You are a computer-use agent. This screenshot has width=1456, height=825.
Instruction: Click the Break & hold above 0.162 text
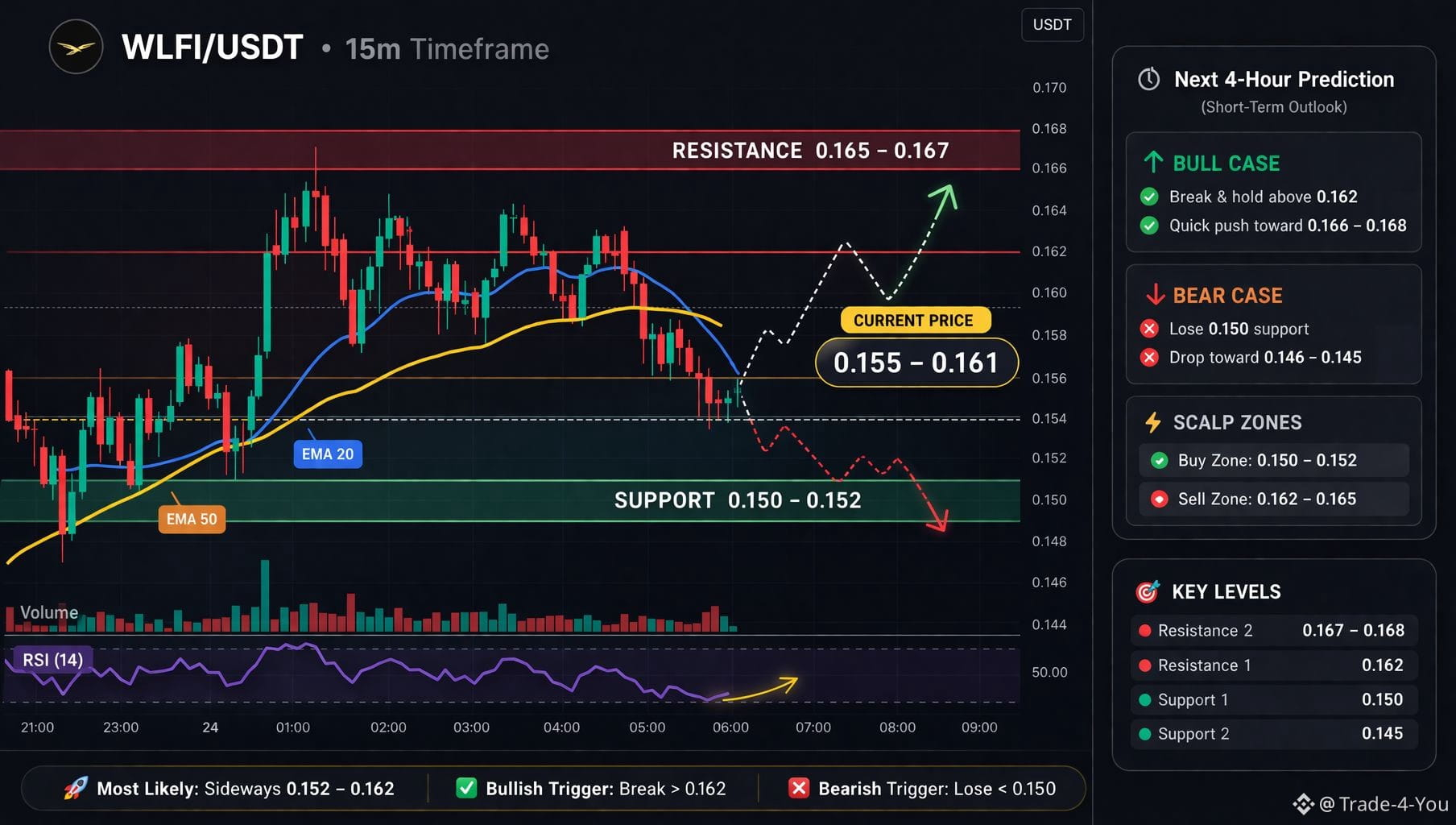[x=1263, y=197]
